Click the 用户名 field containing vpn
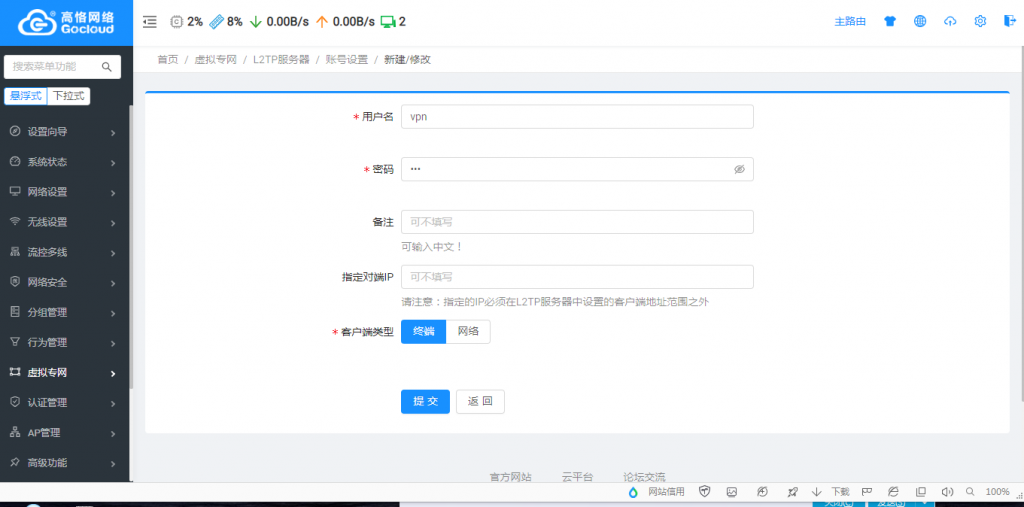 577,117
